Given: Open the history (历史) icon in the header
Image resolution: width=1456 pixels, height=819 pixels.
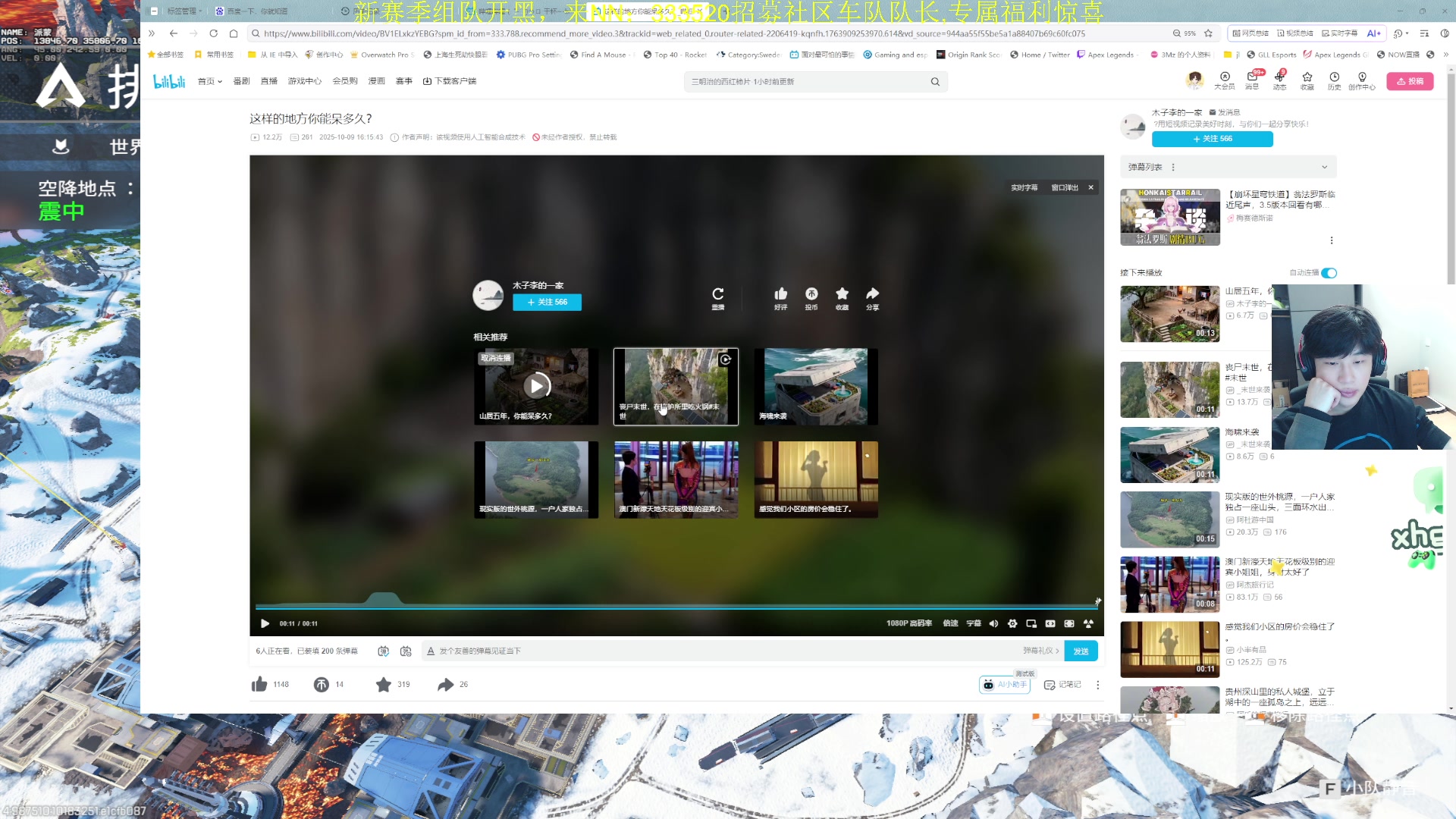Looking at the screenshot, I should click(1334, 80).
